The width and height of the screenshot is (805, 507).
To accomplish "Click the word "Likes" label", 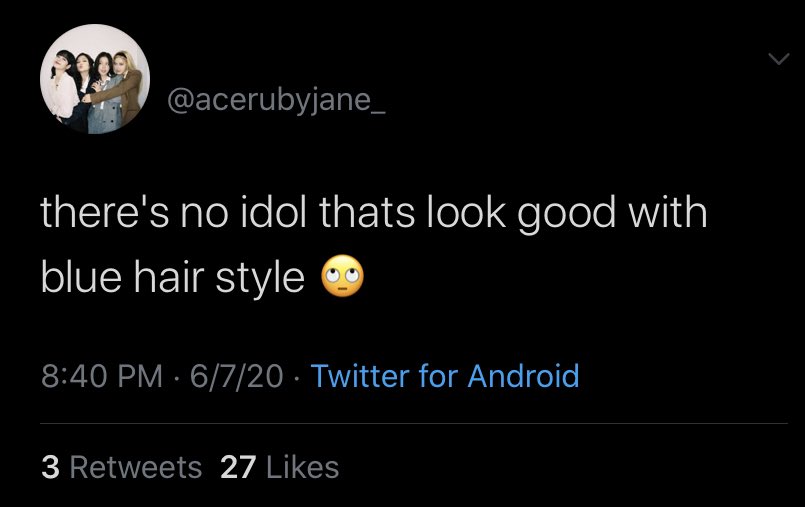I will (302, 467).
